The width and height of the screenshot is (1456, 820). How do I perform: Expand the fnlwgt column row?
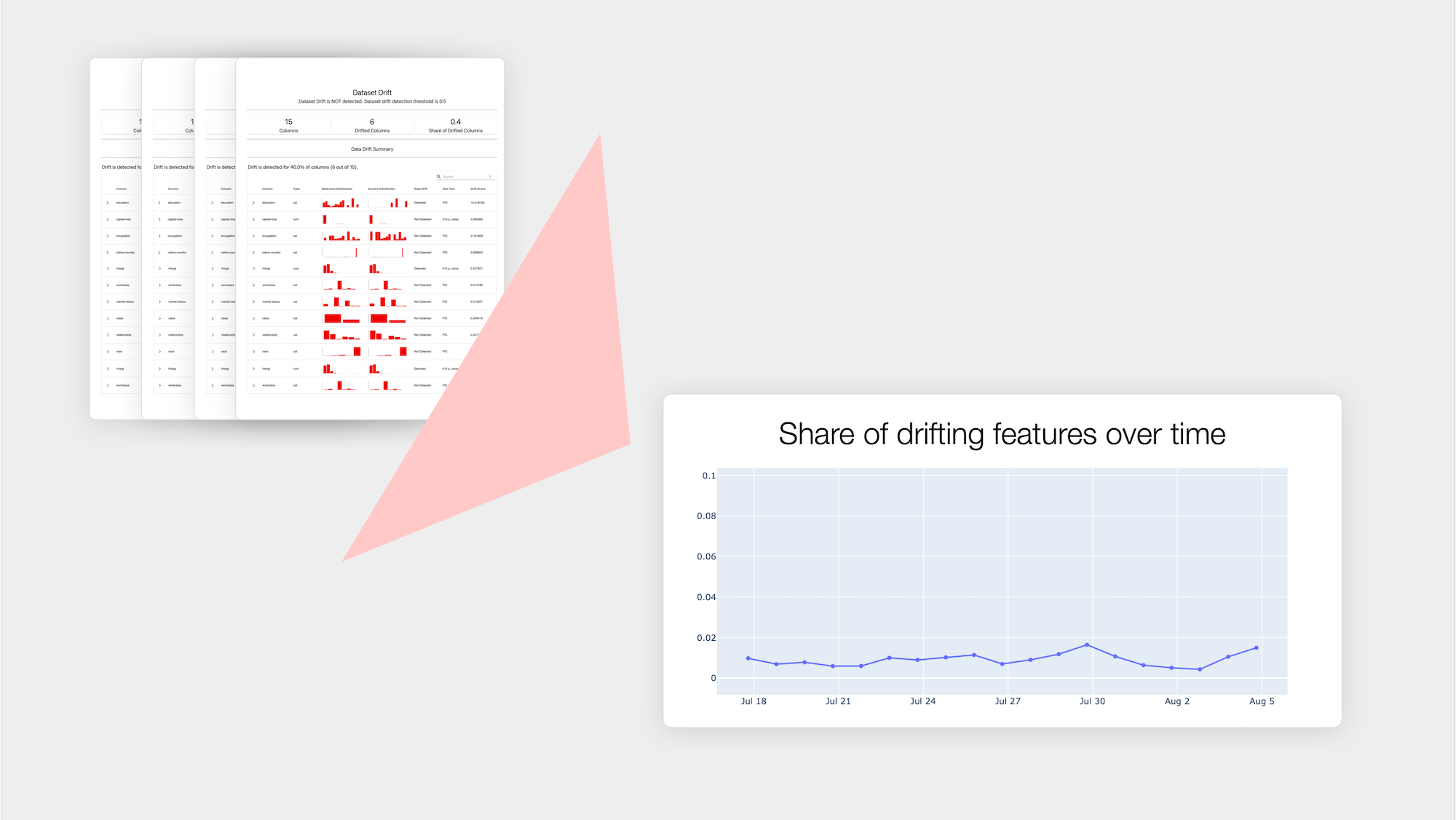click(254, 269)
